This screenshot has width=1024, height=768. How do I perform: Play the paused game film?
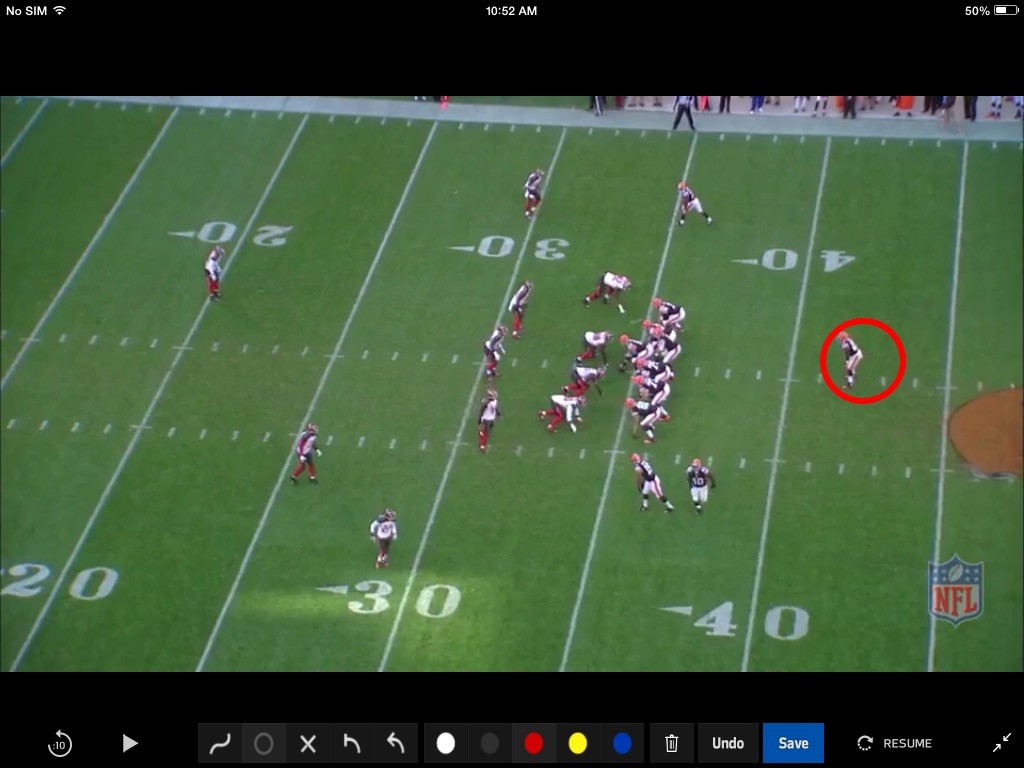(x=130, y=743)
